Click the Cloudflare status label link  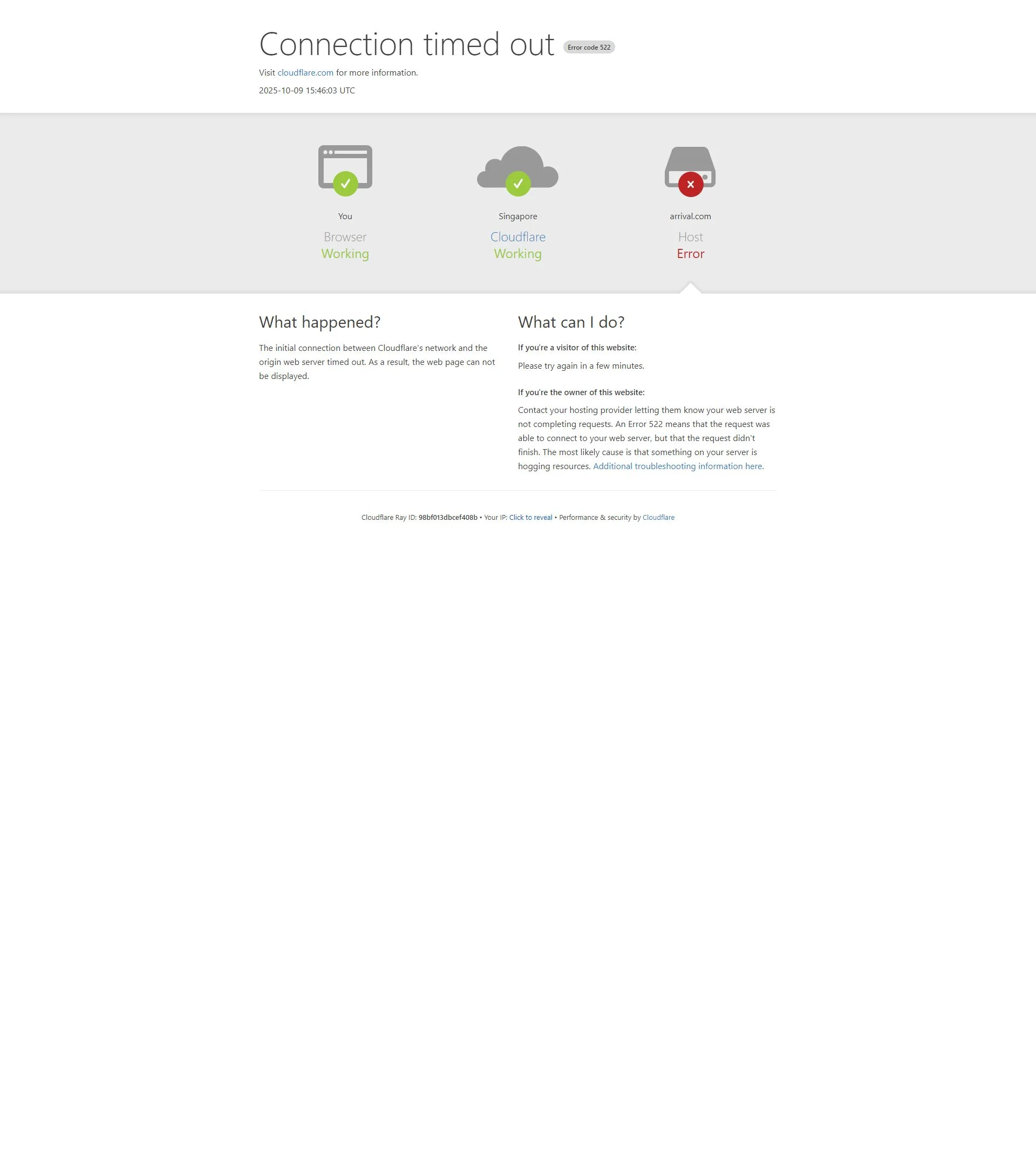tap(517, 237)
